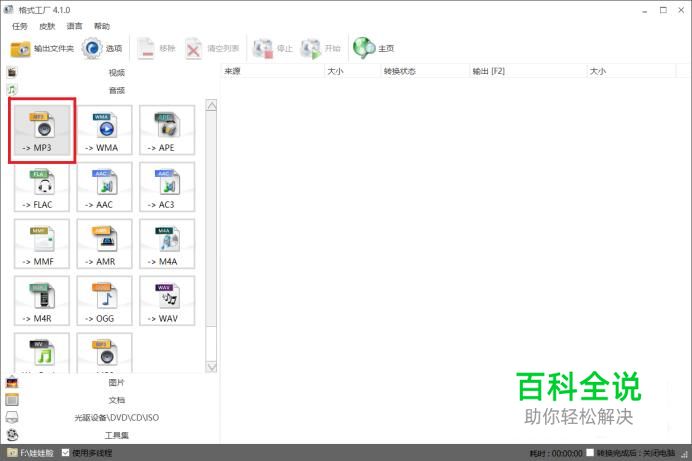692x461 pixels.
Task: Click the down arrow of format list scrollbar
Action: click(211, 367)
